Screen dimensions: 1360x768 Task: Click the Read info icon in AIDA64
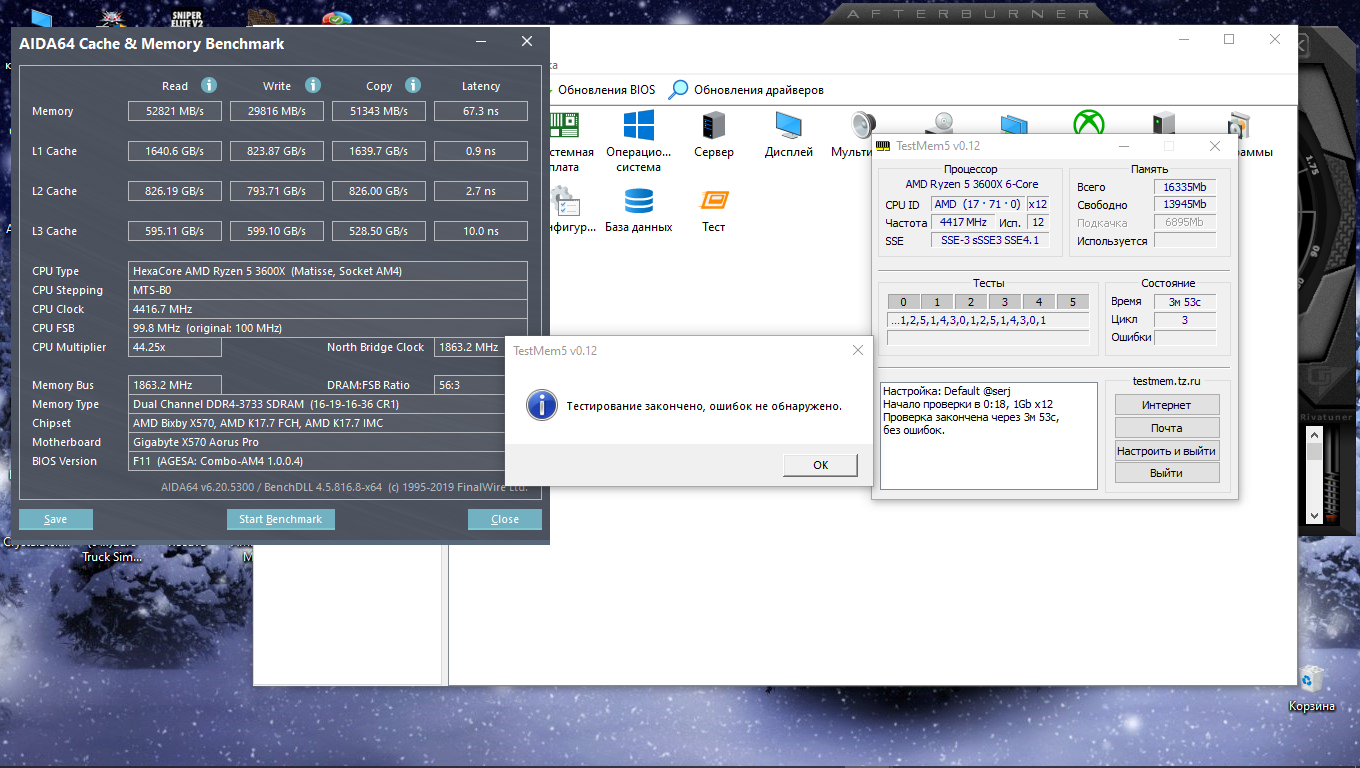pos(209,85)
